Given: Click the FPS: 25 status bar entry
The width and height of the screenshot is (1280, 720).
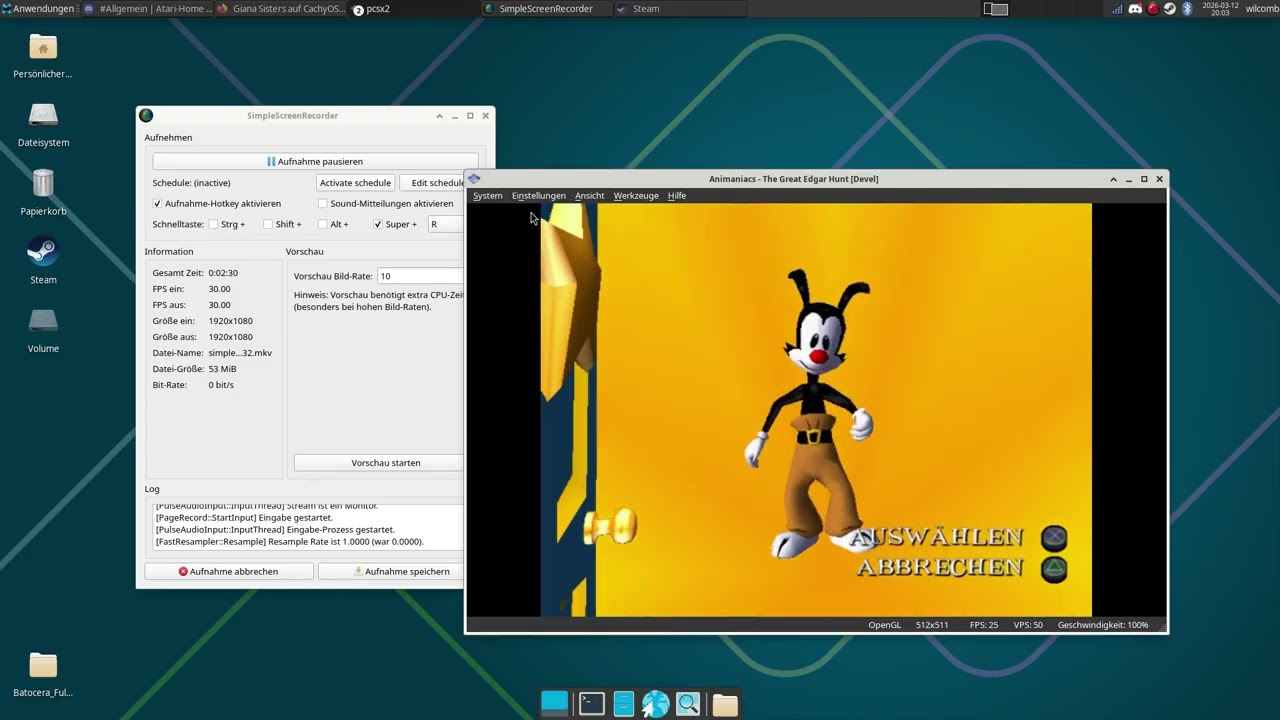Looking at the screenshot, I should [984, 625].
